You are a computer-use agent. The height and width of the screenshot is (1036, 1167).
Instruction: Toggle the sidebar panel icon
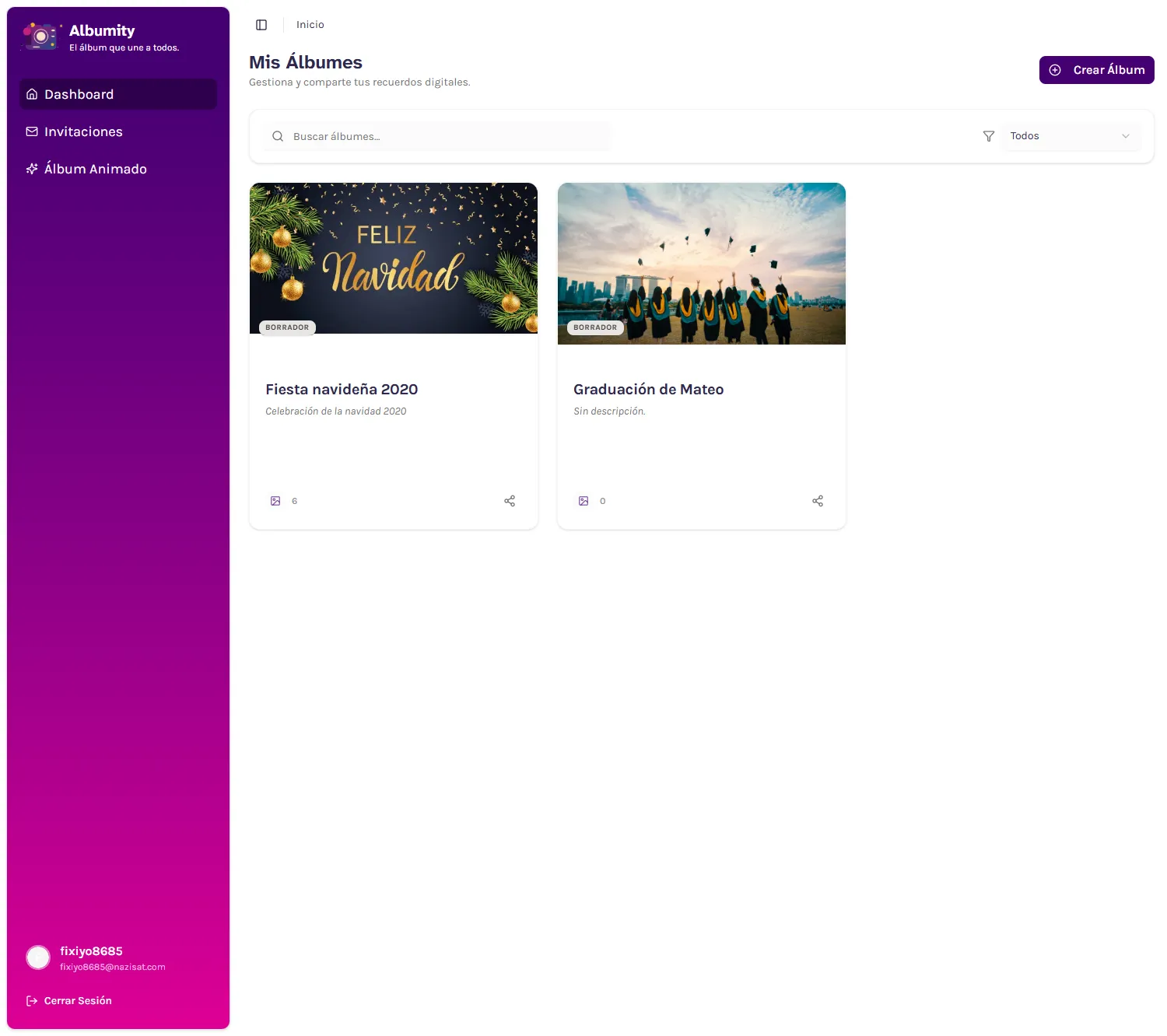coord(261,25)
